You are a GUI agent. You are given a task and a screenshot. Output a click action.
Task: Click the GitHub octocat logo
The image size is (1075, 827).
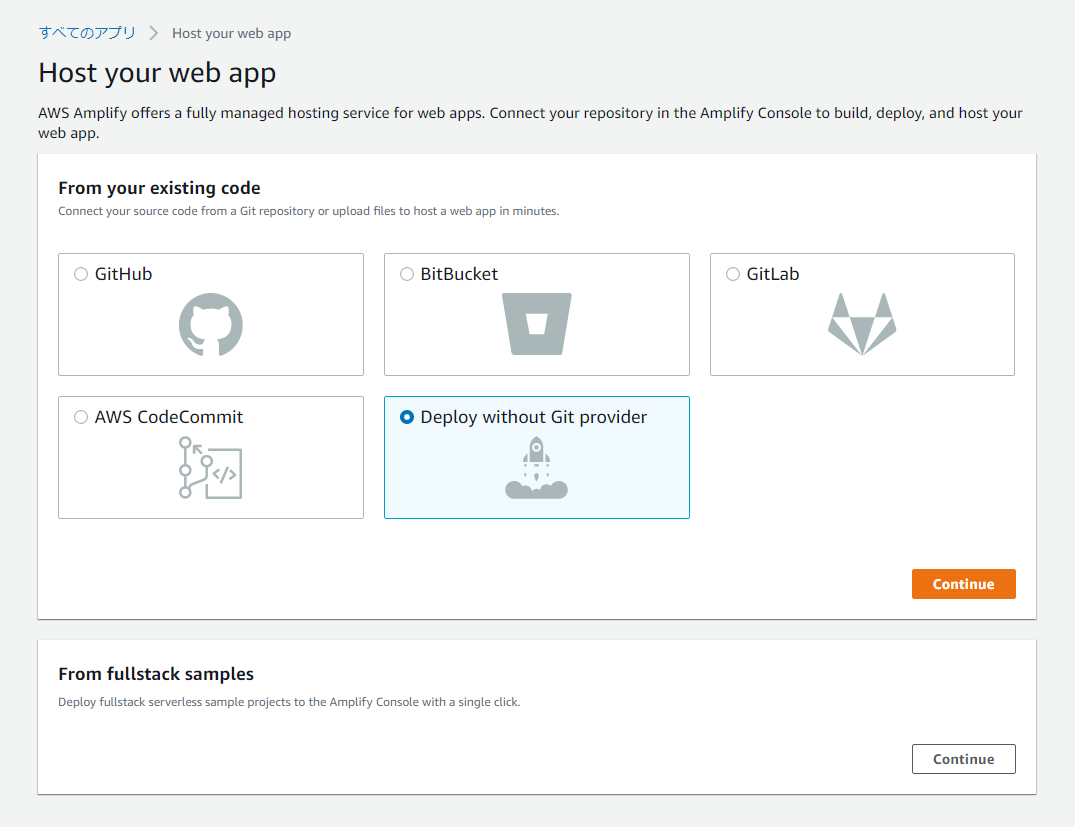pos(210,324)
